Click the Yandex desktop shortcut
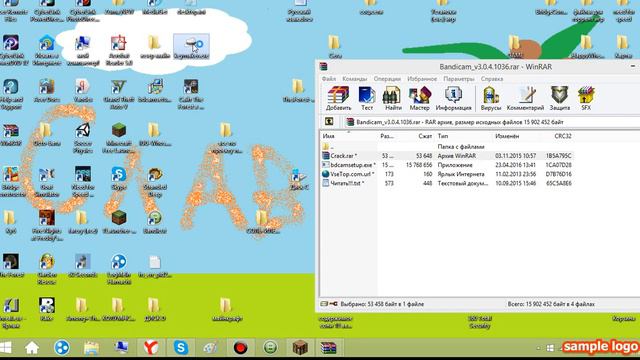This screenshot has width=640, height=360. 82,91
